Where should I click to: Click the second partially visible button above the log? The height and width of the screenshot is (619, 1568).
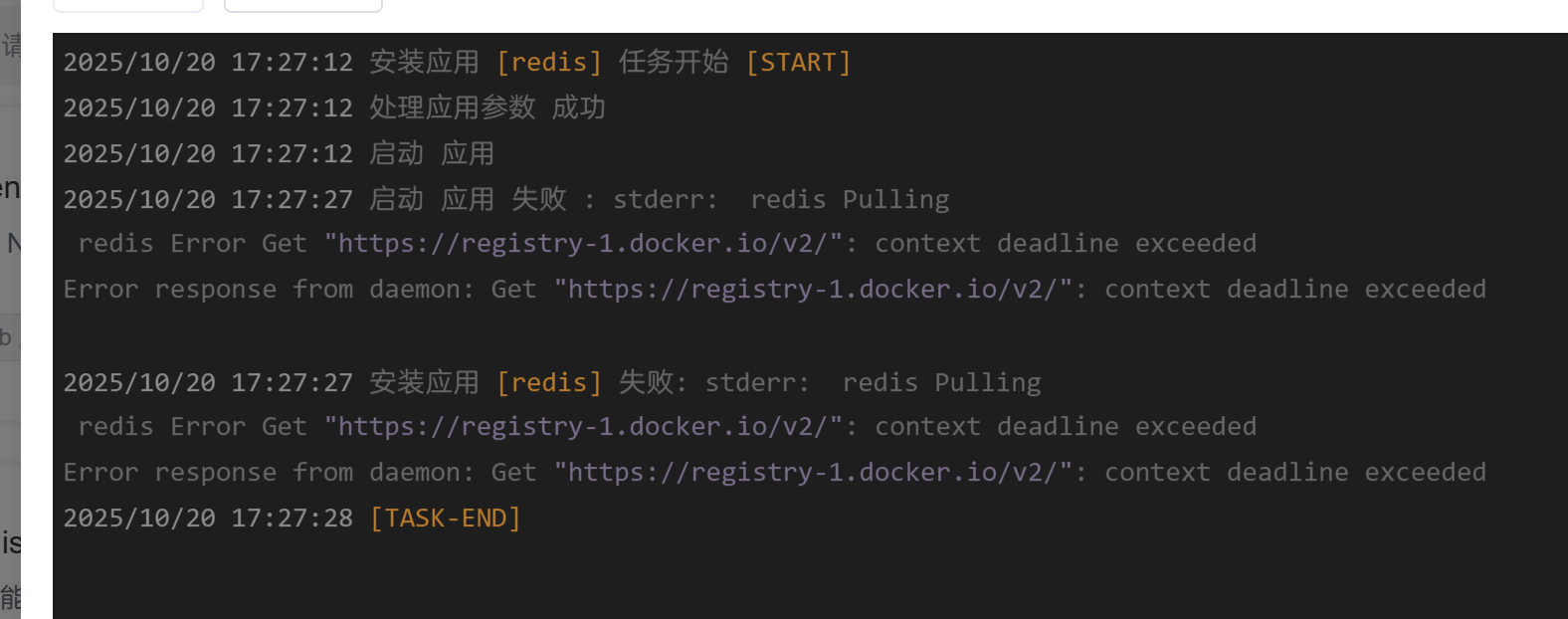point(303,5)
